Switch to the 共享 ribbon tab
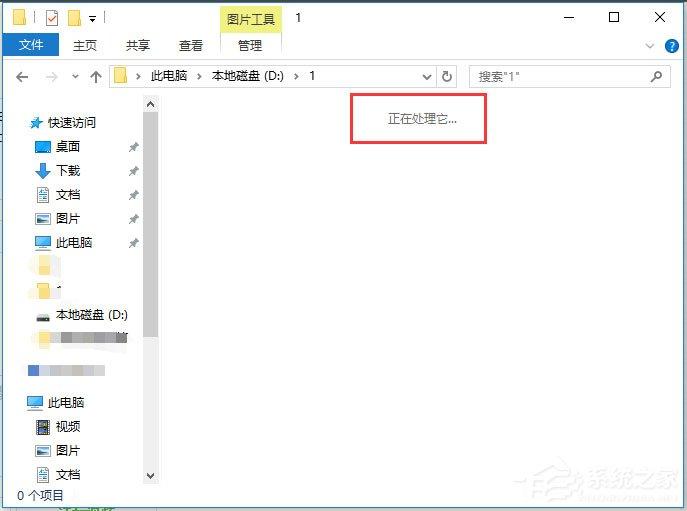This screenshot has height=511, width=687. click(x=138, y=46)
